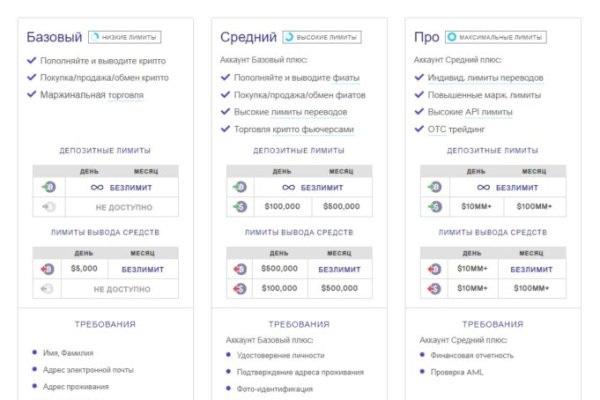
Task: Select the Высокие лимиты badge
Action: coord(321,37)
